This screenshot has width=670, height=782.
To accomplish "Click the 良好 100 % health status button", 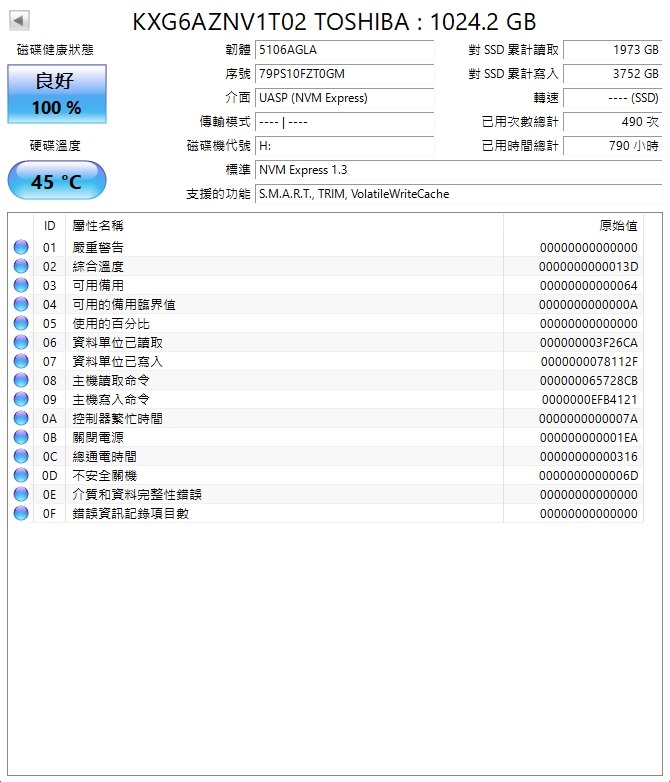I will 57,94.
